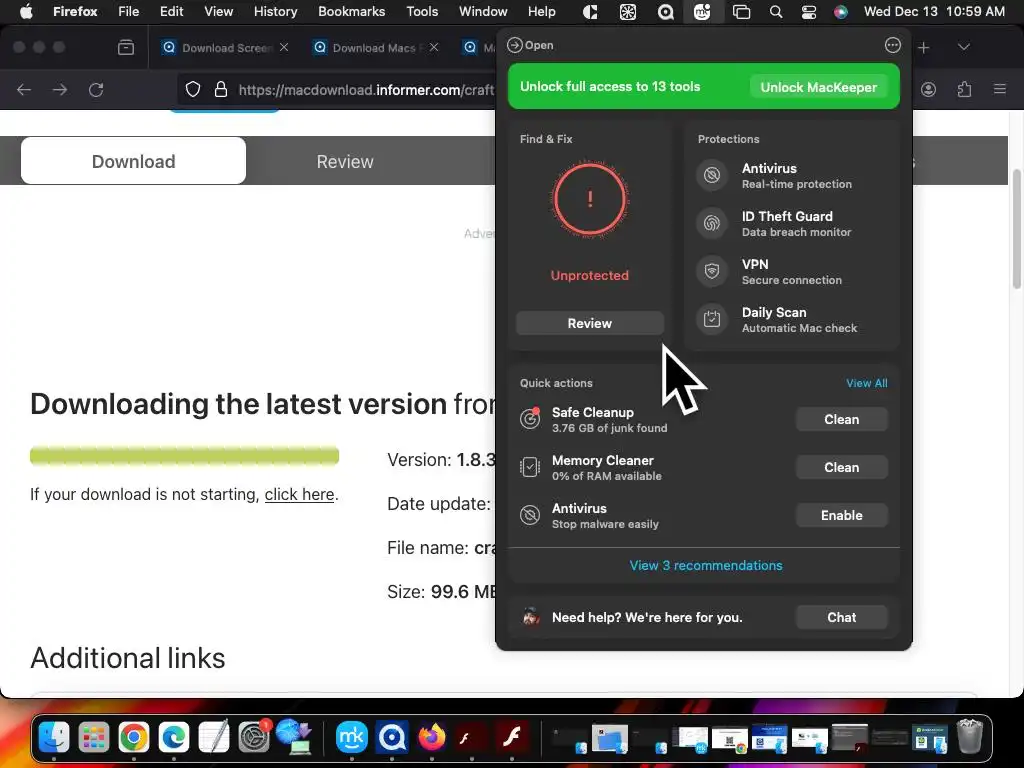Click Chat button for support
Screen dimensions: 1024x768
(841, 617)
